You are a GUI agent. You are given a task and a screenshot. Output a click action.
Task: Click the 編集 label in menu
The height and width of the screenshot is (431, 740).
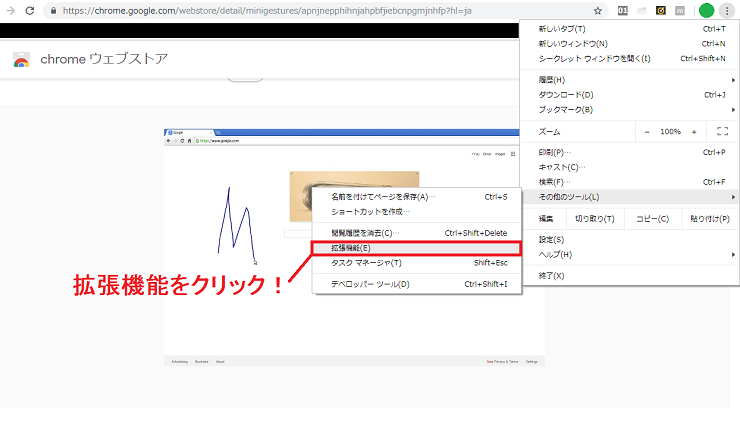pyautogui.click(x=546, y=219)
